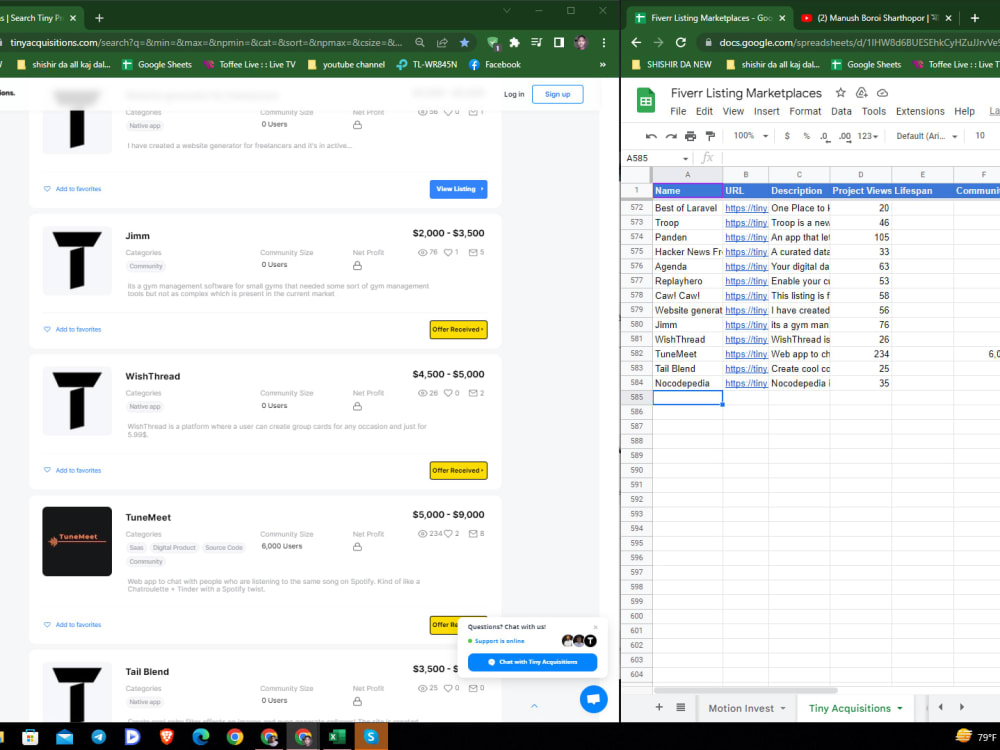Apply currency format with the dollar icon
1000x750 pixels.
coord(787,136)
